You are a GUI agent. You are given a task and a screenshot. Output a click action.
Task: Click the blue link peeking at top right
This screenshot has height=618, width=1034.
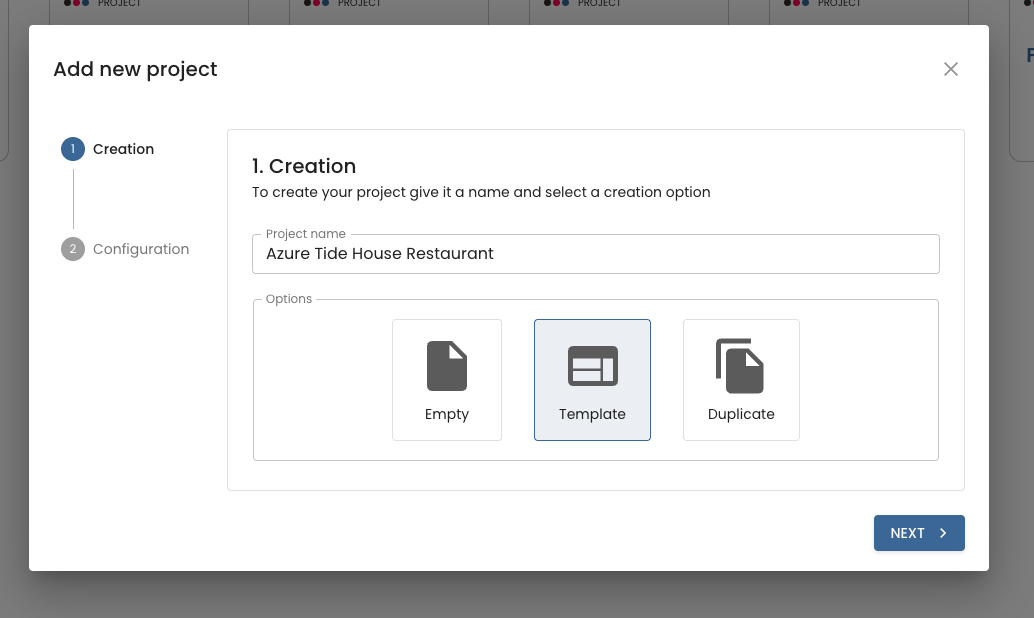click(1029, 55)
